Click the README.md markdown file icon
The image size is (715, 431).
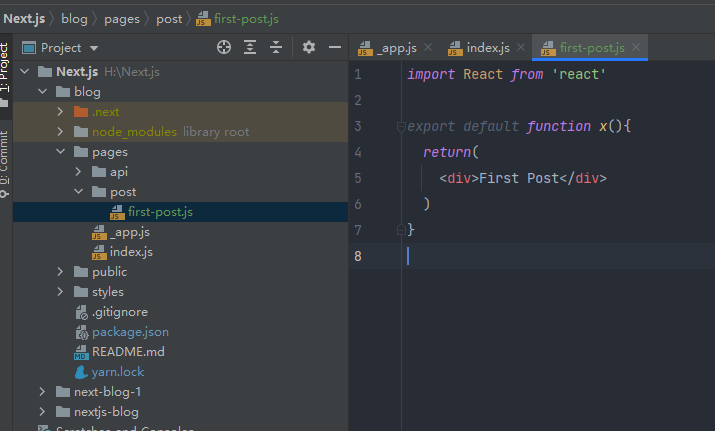[x=81, y=352]
